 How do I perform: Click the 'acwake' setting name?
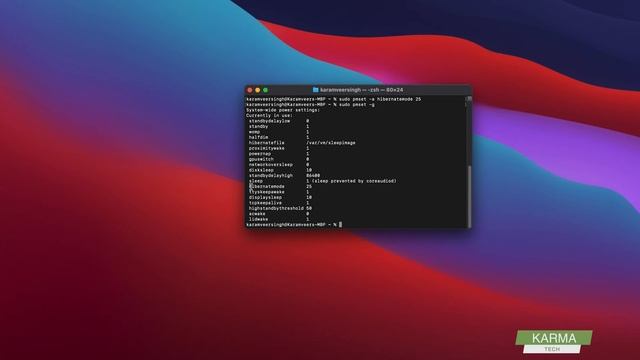pos(257,214)
